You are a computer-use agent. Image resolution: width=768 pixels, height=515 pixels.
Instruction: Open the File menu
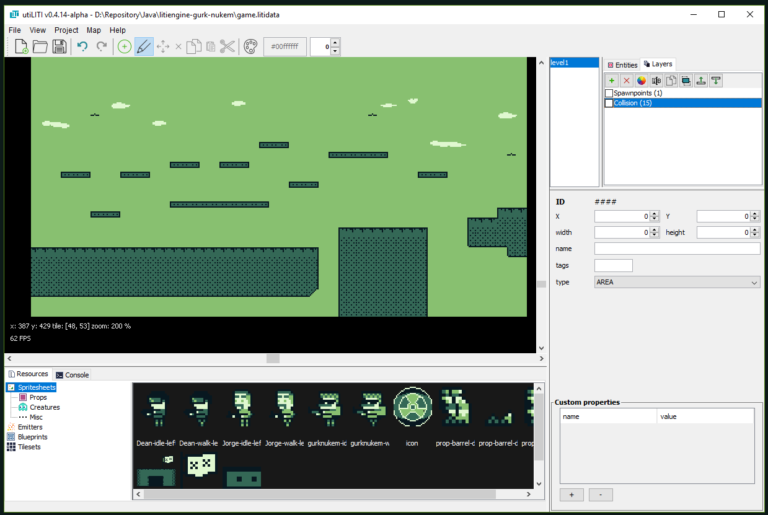pos(15,30)
